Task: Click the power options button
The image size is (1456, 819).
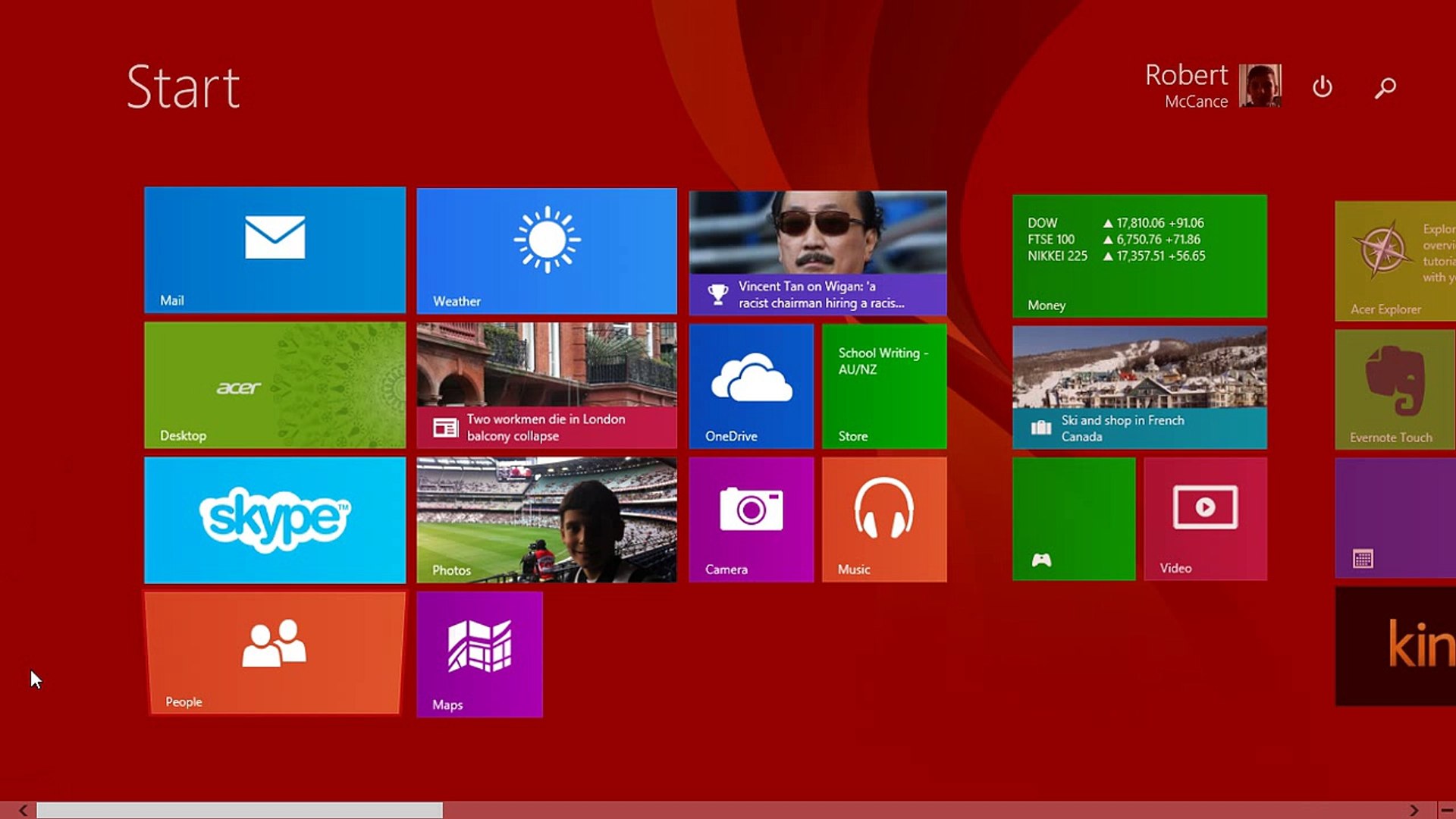Action: coord(1322,87)
